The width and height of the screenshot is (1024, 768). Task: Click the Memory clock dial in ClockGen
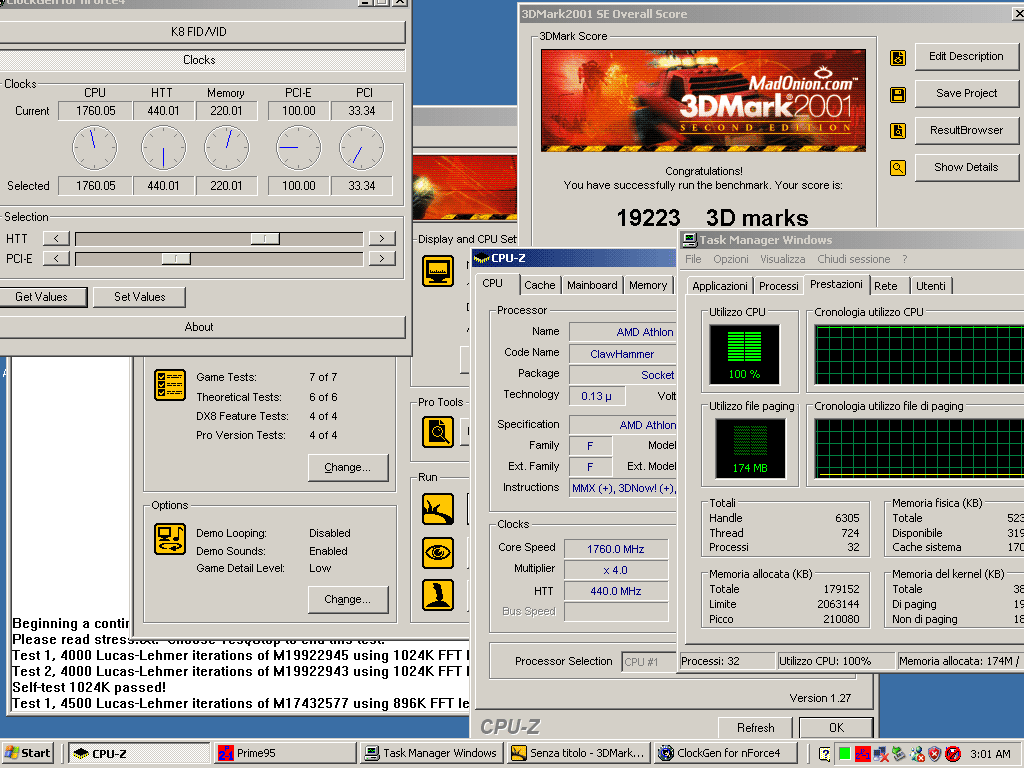[x=227, y=148]
